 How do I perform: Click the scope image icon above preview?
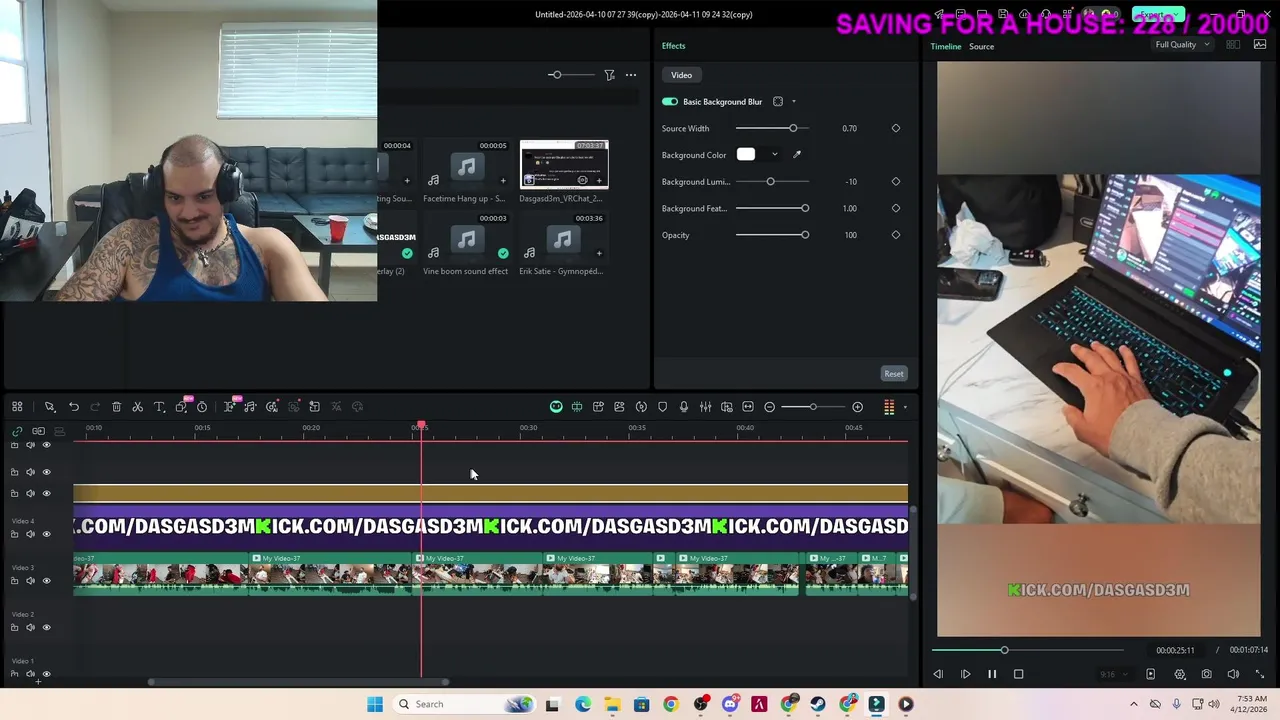1260,45
